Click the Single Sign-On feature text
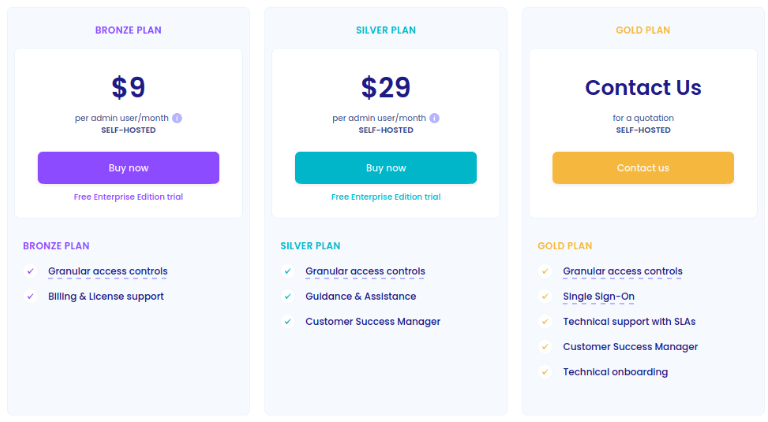 pyautogui.click(x=598, y=296)
